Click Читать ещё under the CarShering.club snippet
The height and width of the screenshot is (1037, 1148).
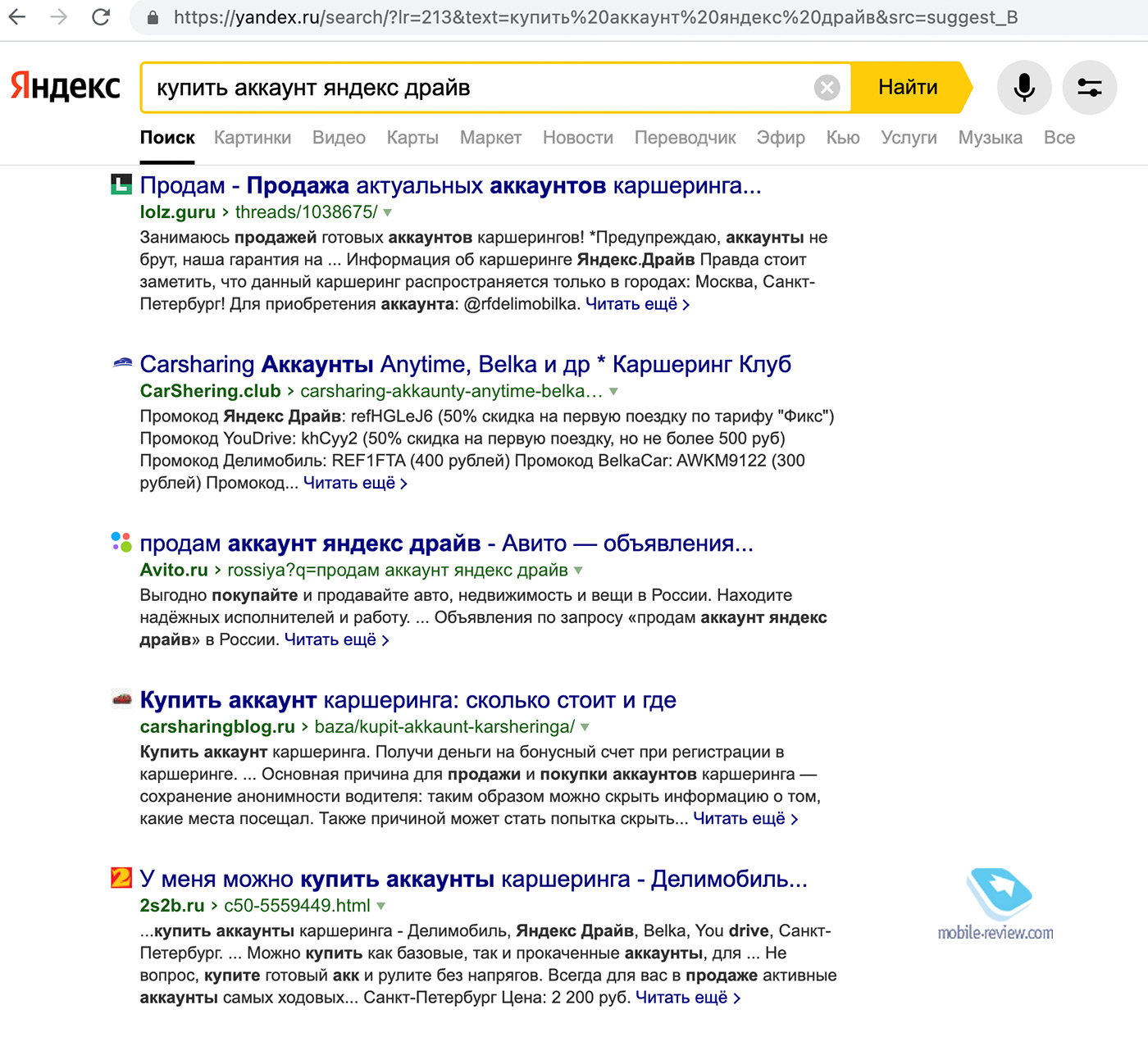(356, 483)
